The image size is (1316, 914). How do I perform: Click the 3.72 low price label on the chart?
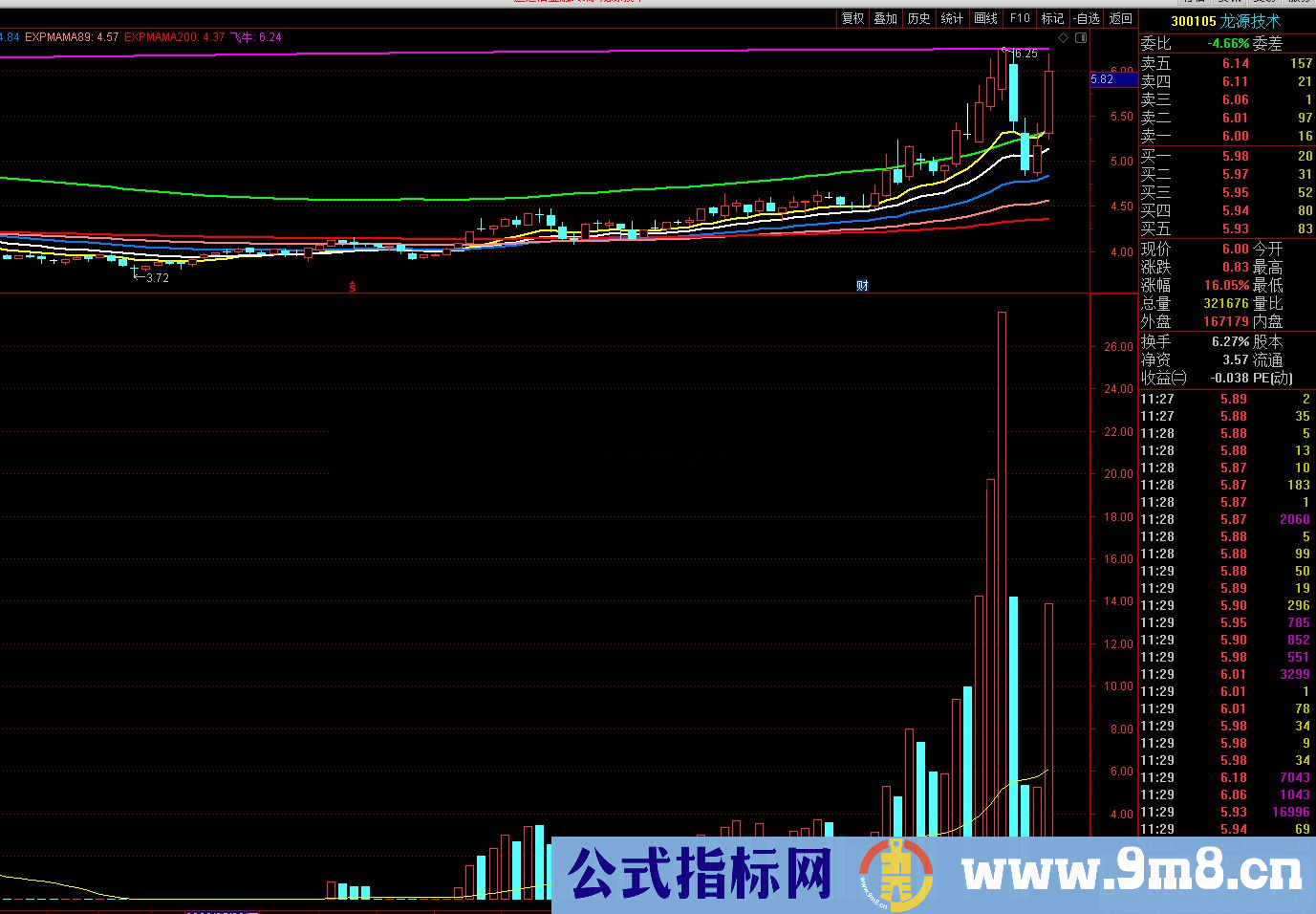pos(157,278)
